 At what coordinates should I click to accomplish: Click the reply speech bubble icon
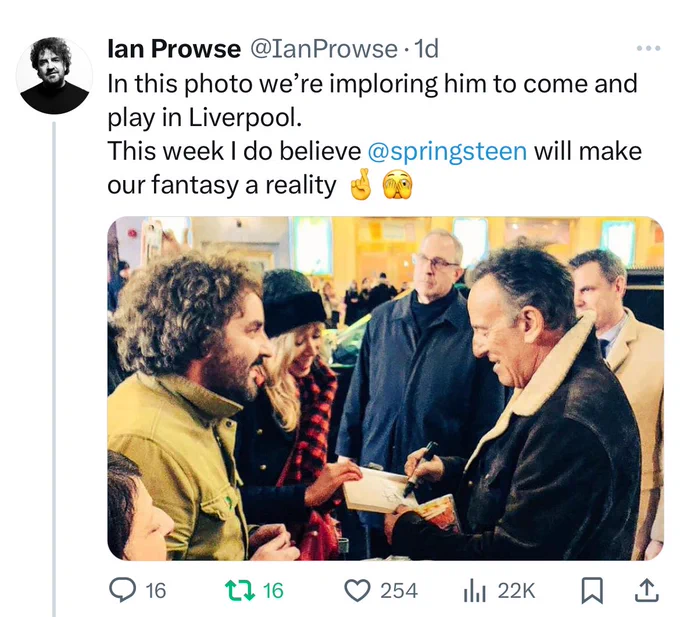(122, 590)
